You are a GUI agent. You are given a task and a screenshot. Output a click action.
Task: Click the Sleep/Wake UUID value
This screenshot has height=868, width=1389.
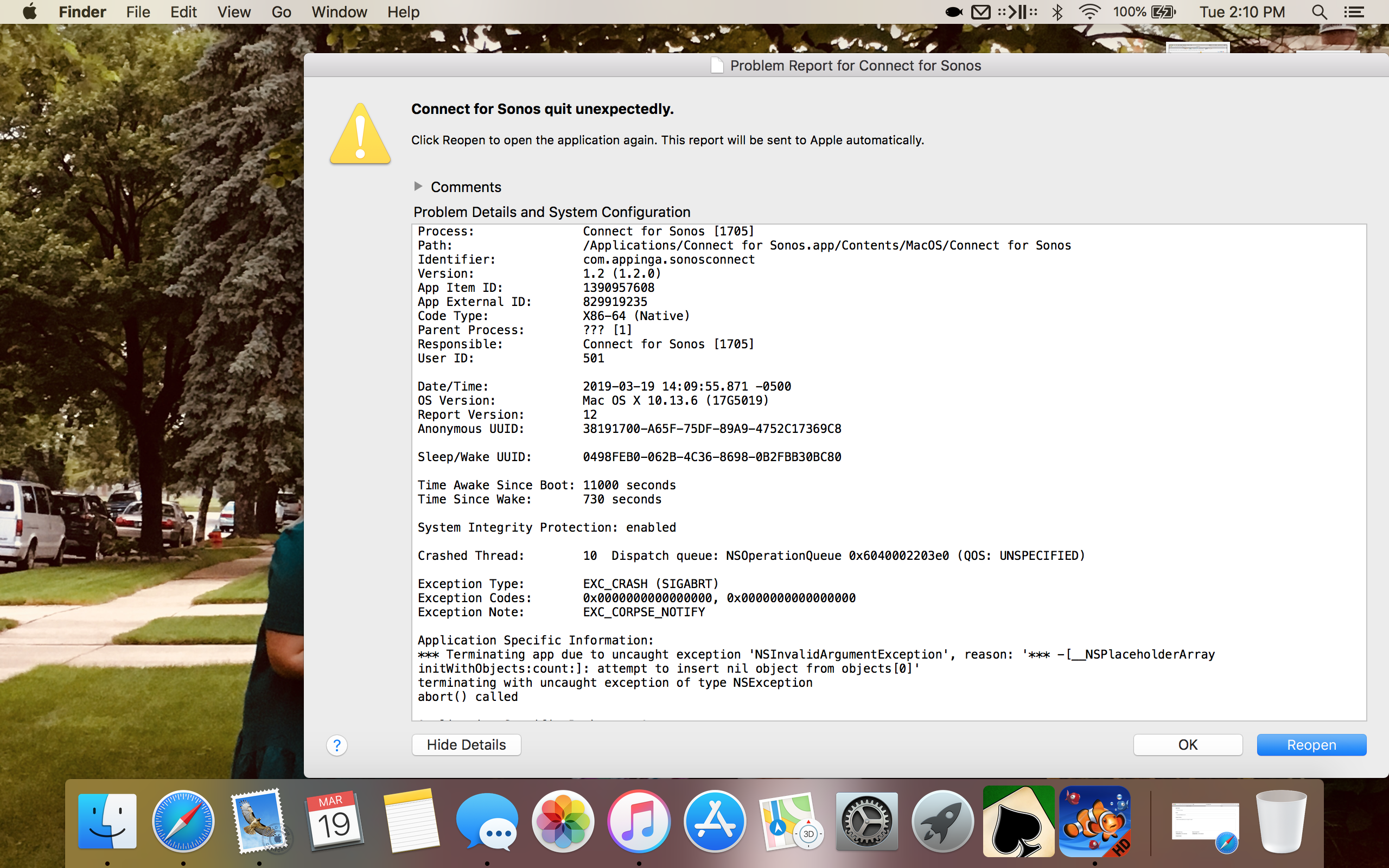(x=712, y=457)
